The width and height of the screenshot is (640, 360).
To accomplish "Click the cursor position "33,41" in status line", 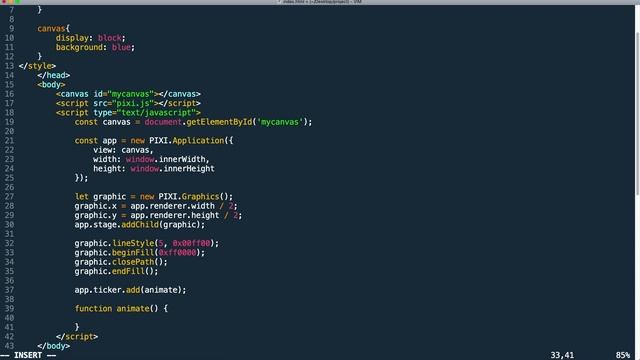I will click(x=562, y=356).
